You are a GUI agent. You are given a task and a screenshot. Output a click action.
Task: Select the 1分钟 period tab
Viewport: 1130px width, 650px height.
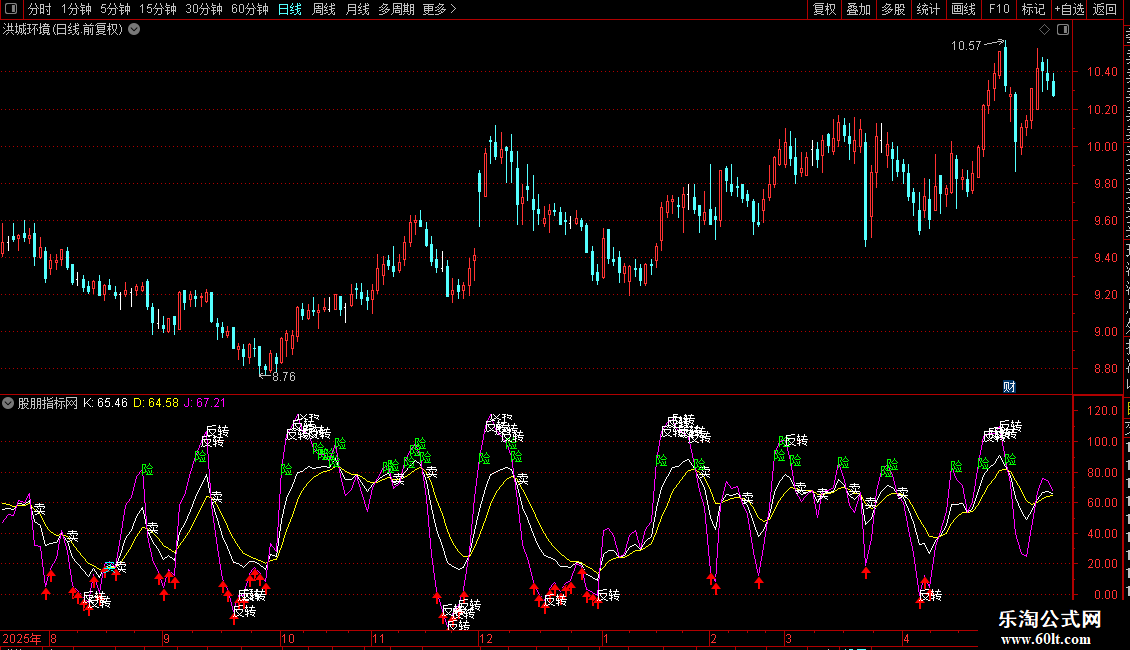[76, 9]
